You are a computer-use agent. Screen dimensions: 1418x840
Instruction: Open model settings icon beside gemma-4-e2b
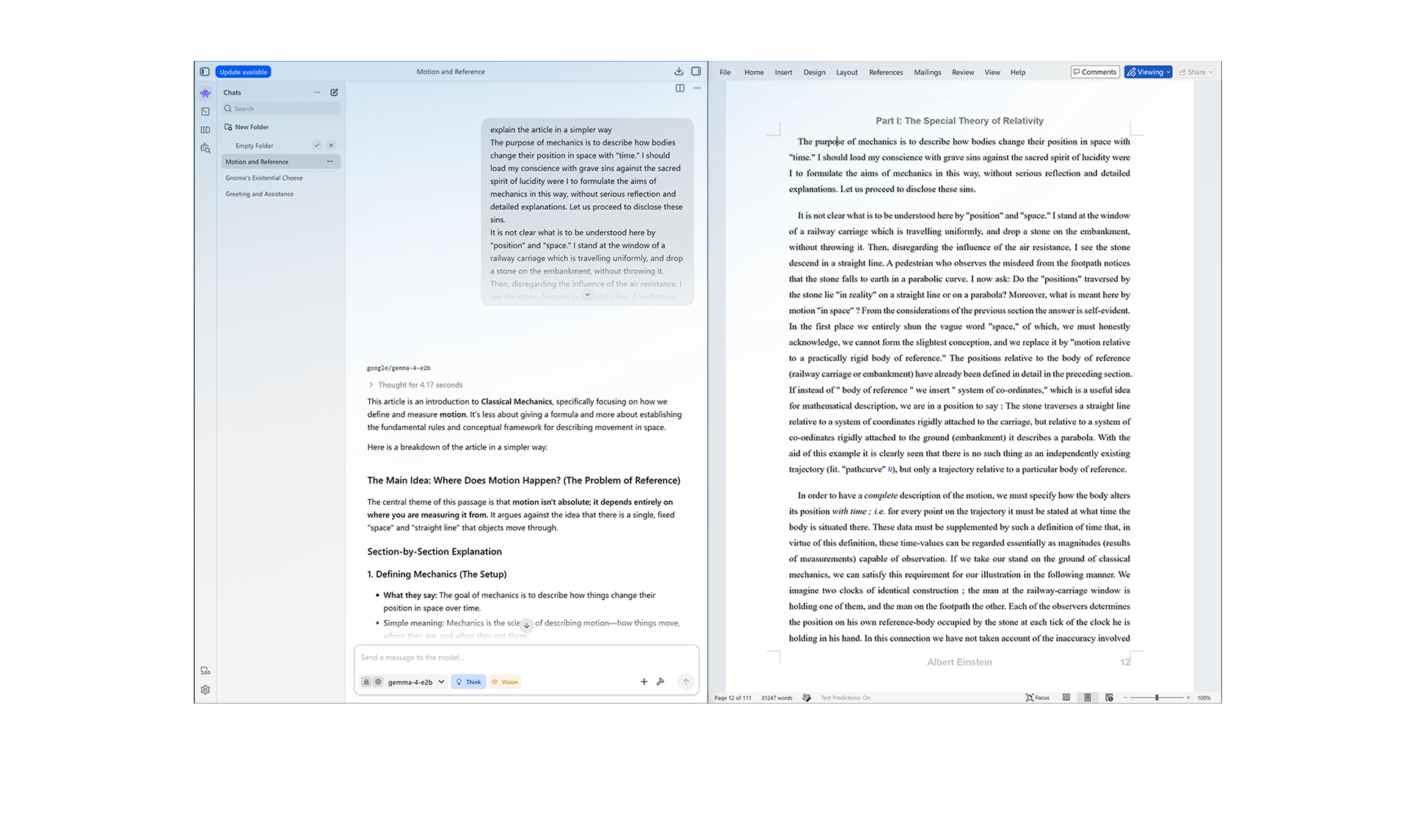(x=378, y=682)
